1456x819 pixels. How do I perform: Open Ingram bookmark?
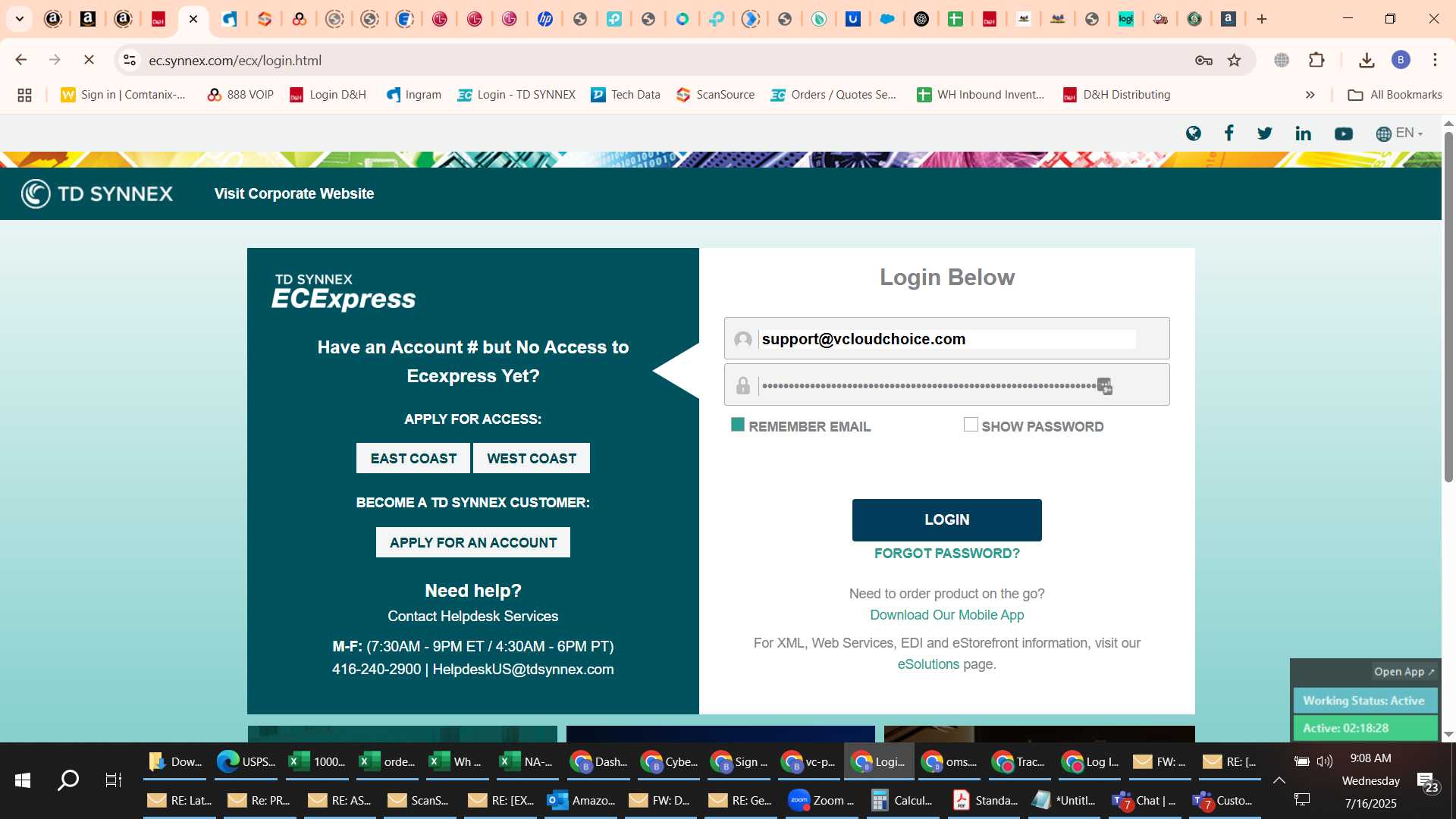(x=413, y=95)
